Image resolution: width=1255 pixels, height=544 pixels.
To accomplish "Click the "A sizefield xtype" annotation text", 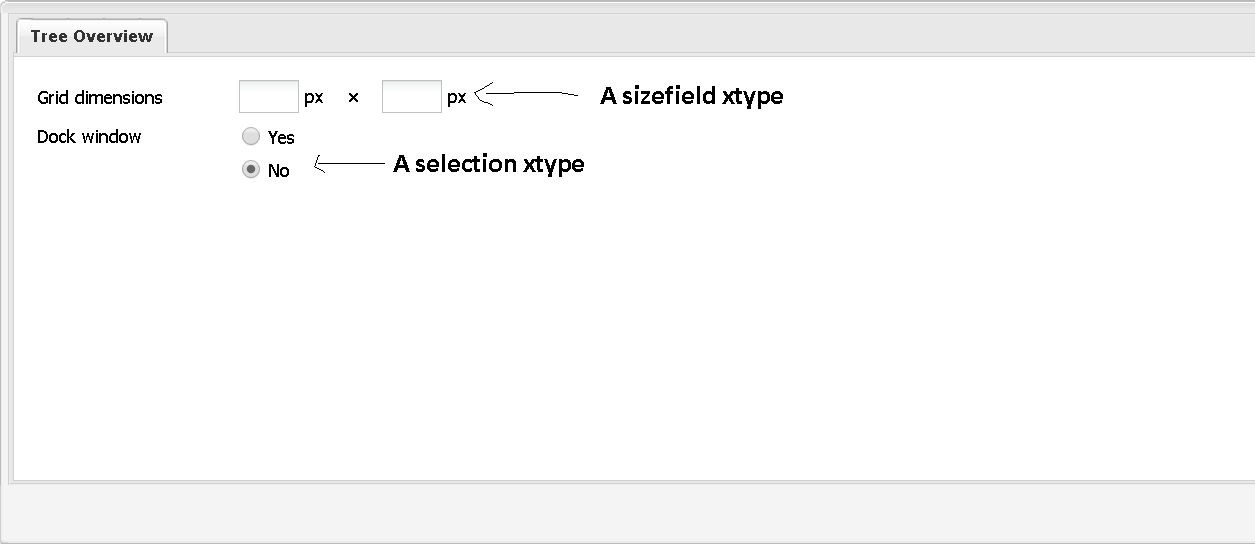I will coord(691,96).
